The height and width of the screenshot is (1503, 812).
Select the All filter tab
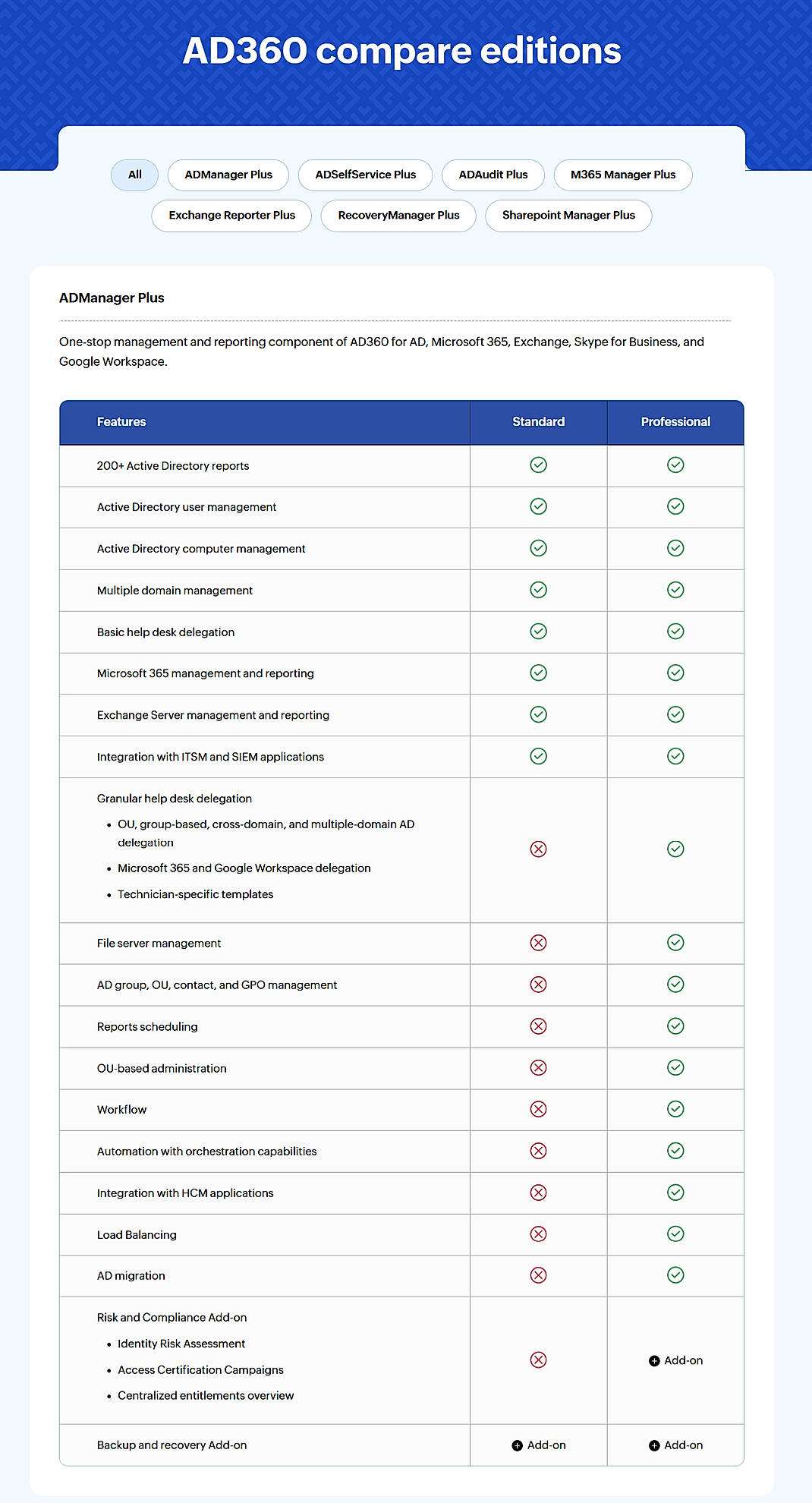134,175
